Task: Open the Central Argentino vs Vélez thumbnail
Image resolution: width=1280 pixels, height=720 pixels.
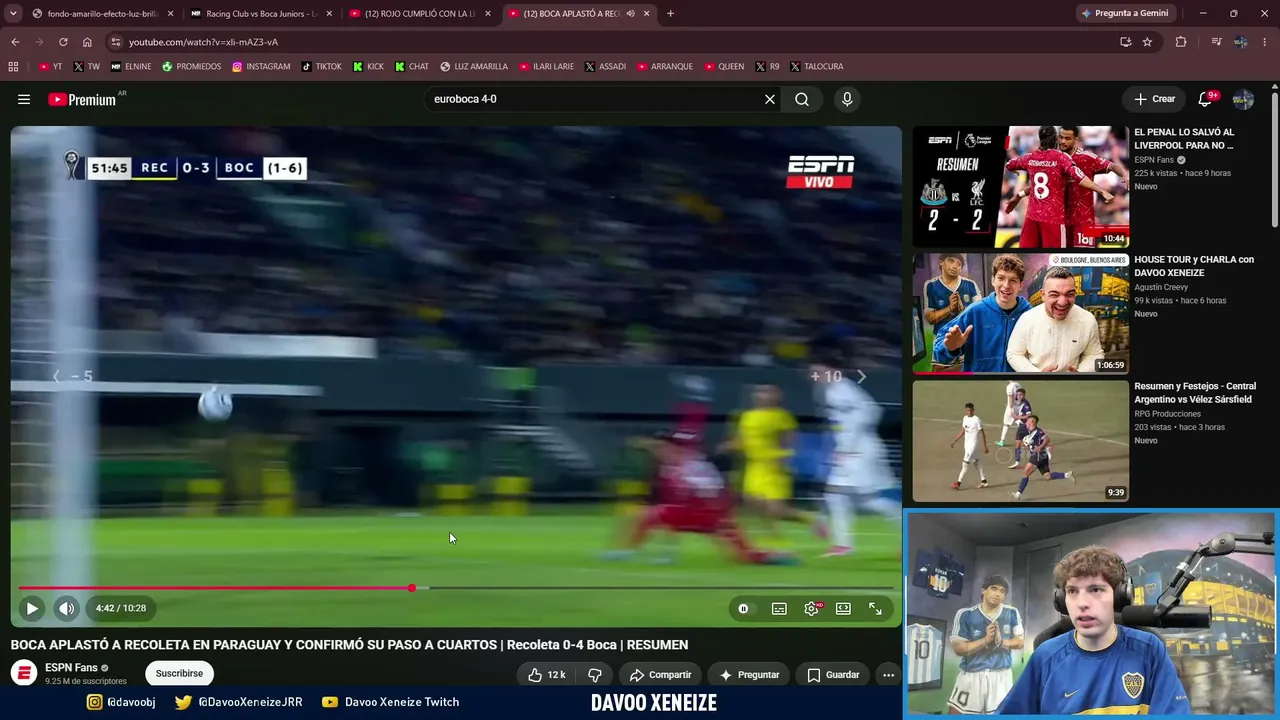Action: (x=1021, y=440)
